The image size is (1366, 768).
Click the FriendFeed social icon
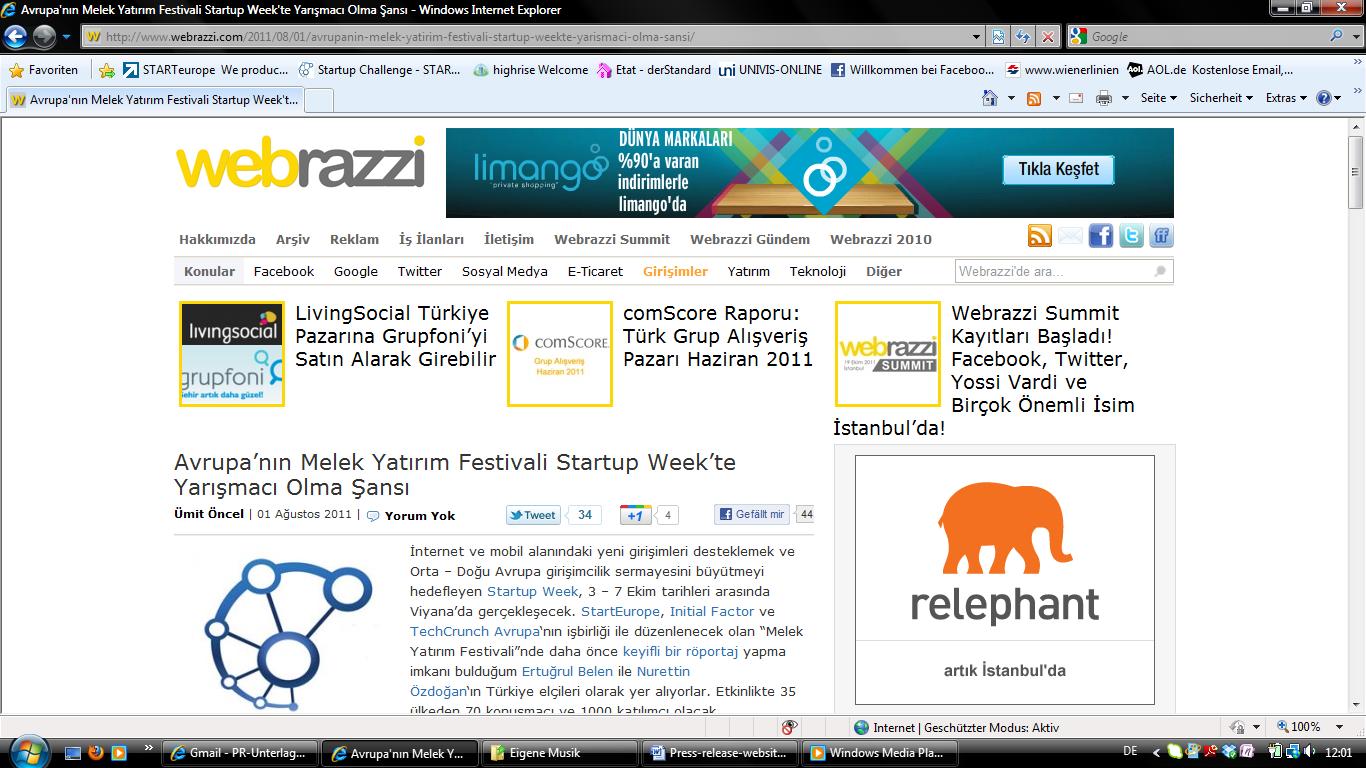[1161, 236]
